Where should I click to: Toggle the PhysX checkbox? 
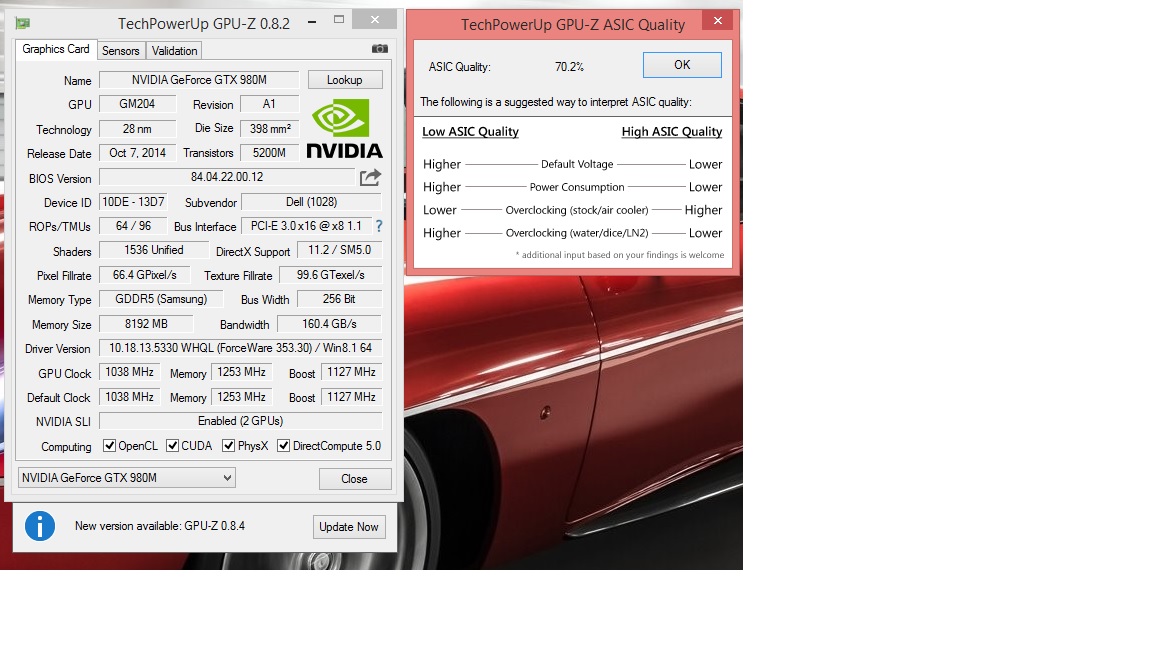[228, 446]
